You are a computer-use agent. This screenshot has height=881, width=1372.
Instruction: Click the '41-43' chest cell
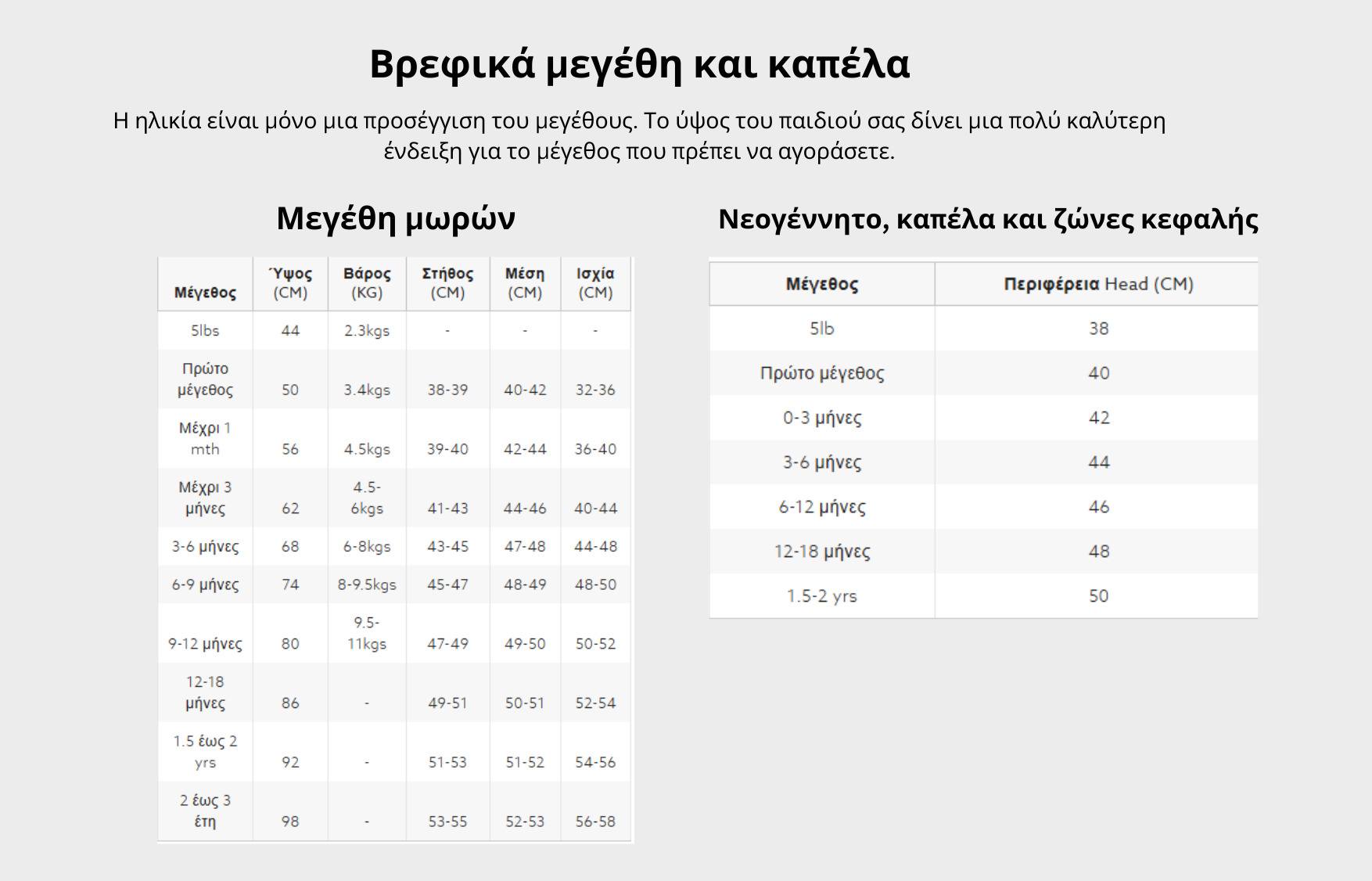tap(447, 509)
